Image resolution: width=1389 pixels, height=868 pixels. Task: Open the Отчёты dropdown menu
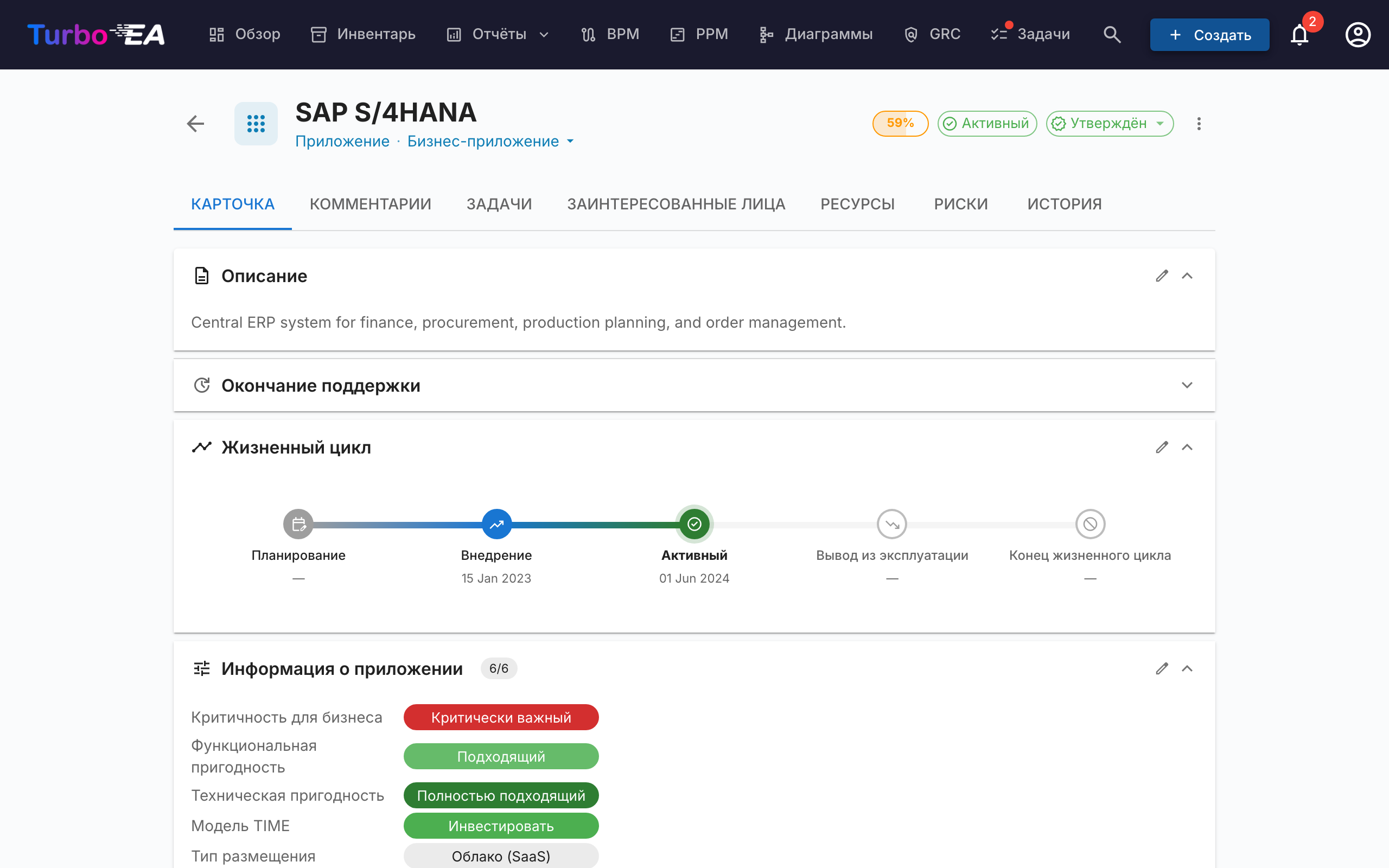click(x=498, y=34)
